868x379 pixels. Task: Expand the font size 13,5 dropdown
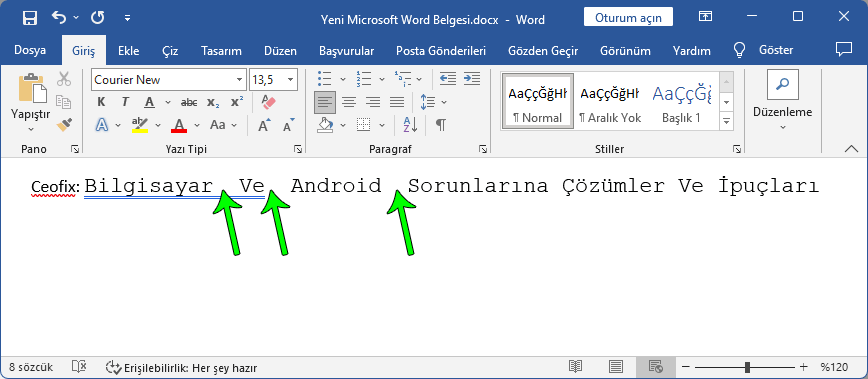point(291,80)
